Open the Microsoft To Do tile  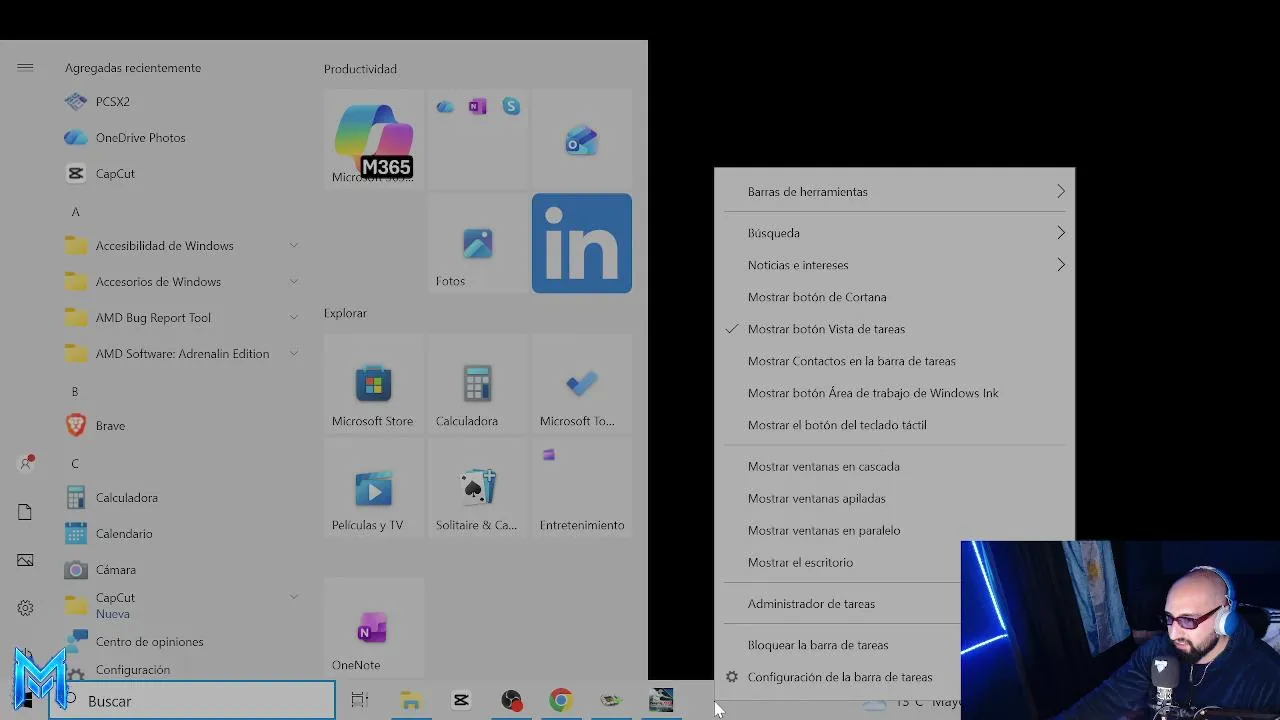coord(582,384)
